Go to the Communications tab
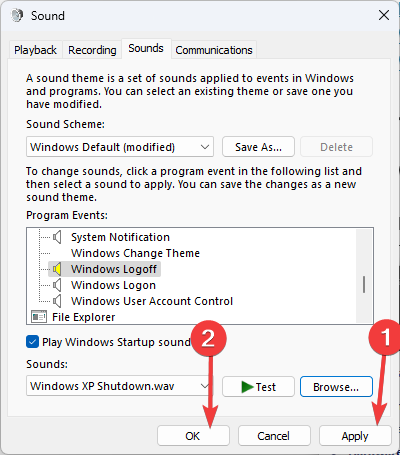Screen dimensions: 400x455 coord(214,50)
